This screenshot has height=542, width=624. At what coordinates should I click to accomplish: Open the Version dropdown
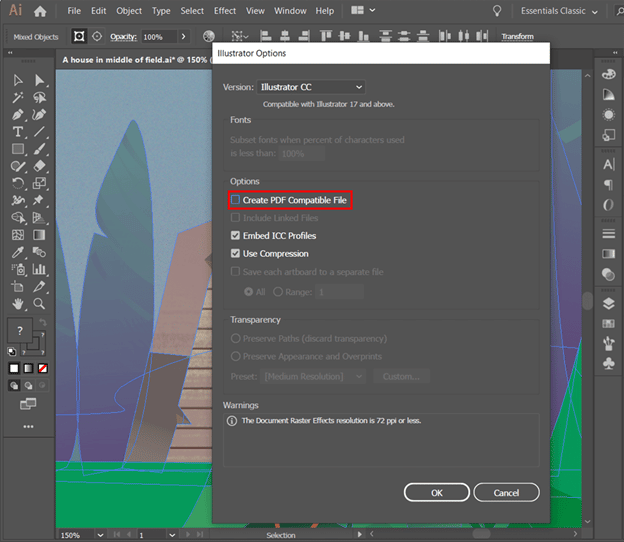pos(311,88)
